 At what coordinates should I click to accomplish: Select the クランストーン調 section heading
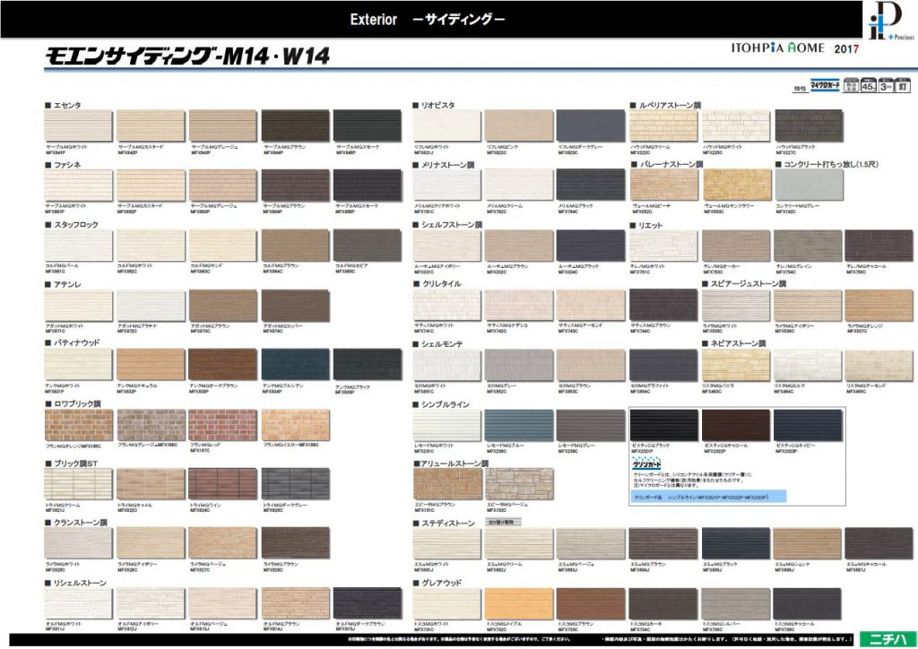point(76,523)
